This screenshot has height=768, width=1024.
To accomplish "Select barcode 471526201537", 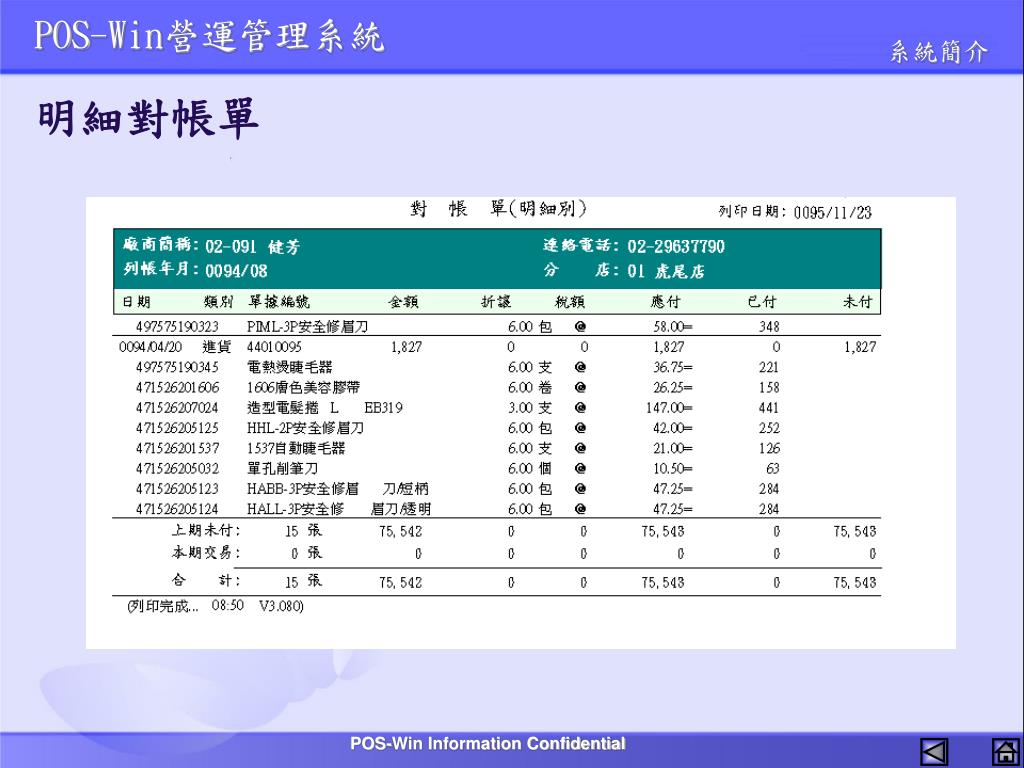I will (177, 448).
